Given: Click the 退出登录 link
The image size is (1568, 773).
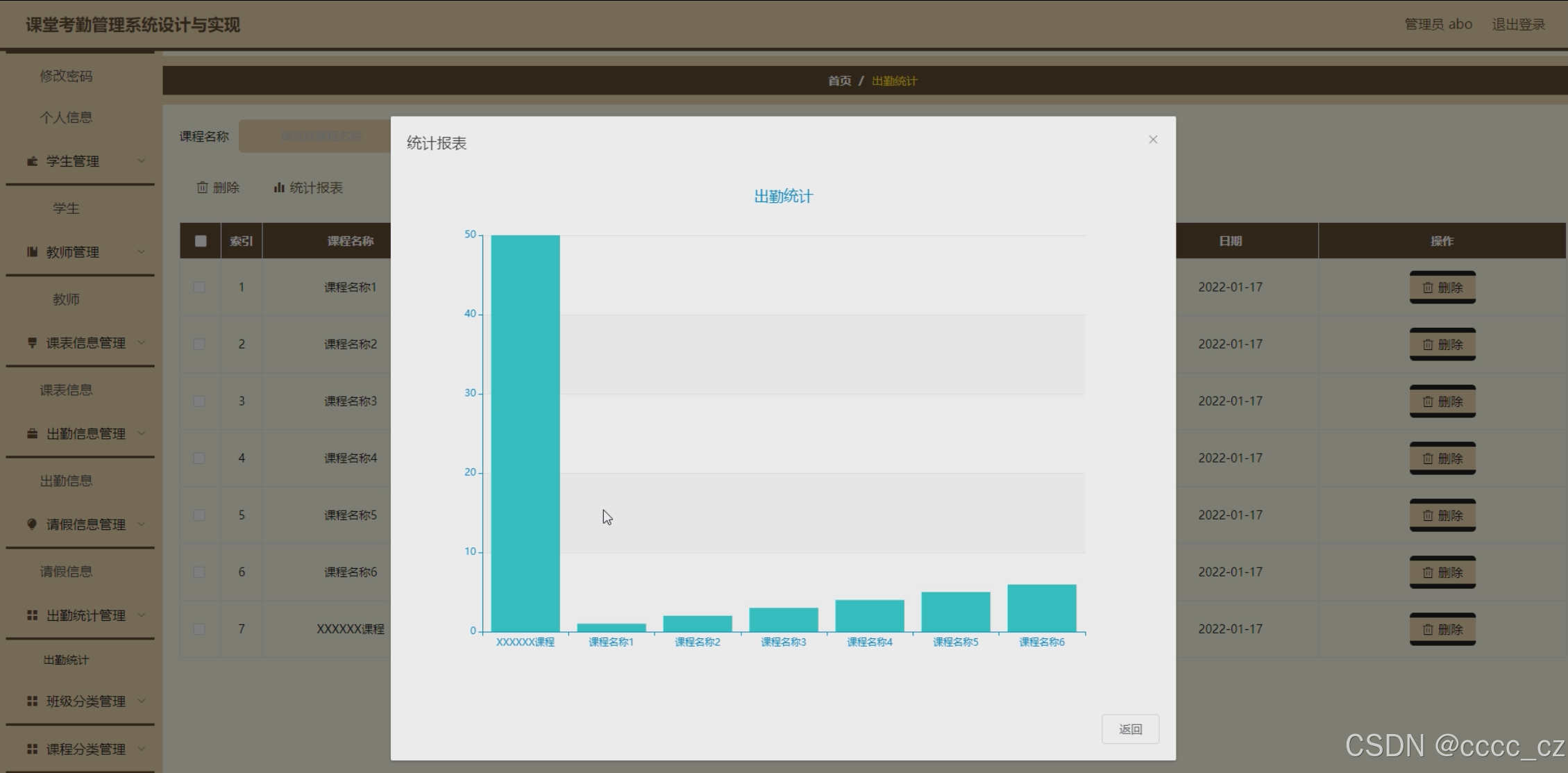Looking at the screenshot, I should (1518, 24).
